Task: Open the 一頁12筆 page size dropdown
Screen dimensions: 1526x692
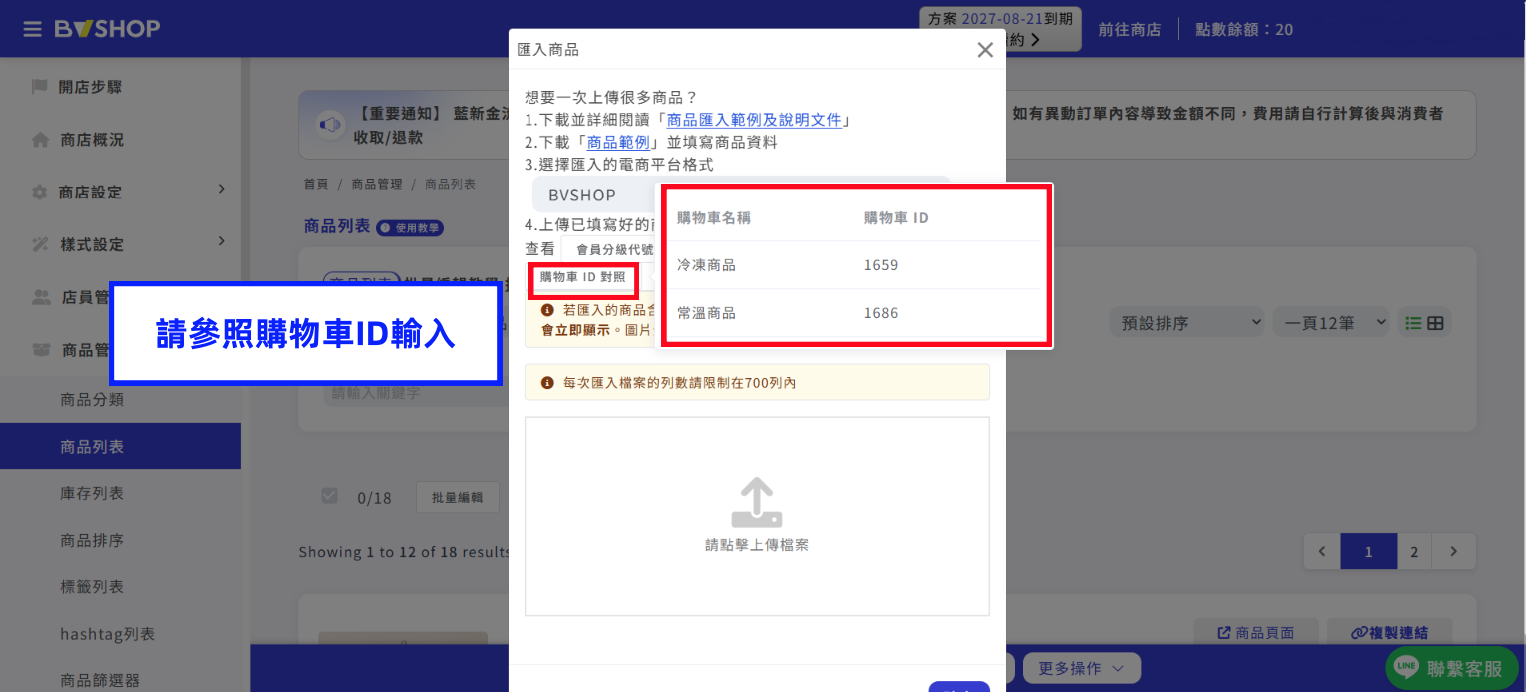Action: tap(1331, 323)
